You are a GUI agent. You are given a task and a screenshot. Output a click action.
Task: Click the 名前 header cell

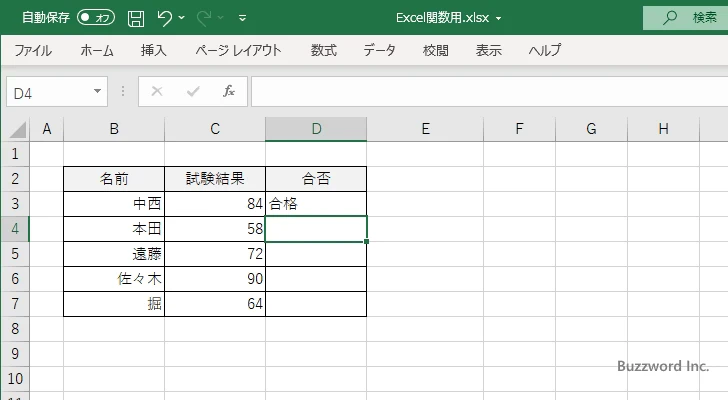[x=114, y=179]
